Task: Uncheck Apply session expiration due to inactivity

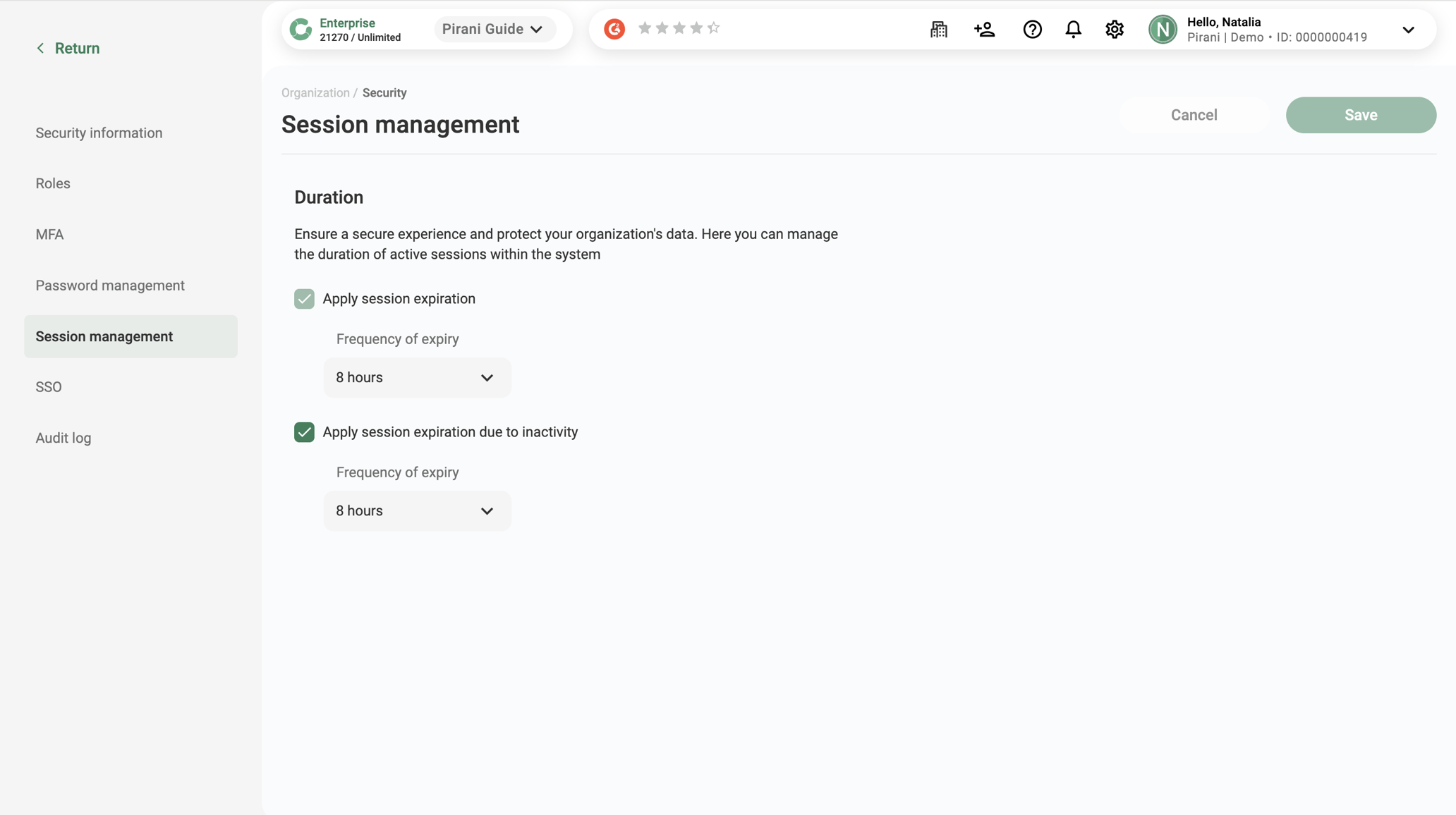Action: [304, 432]
